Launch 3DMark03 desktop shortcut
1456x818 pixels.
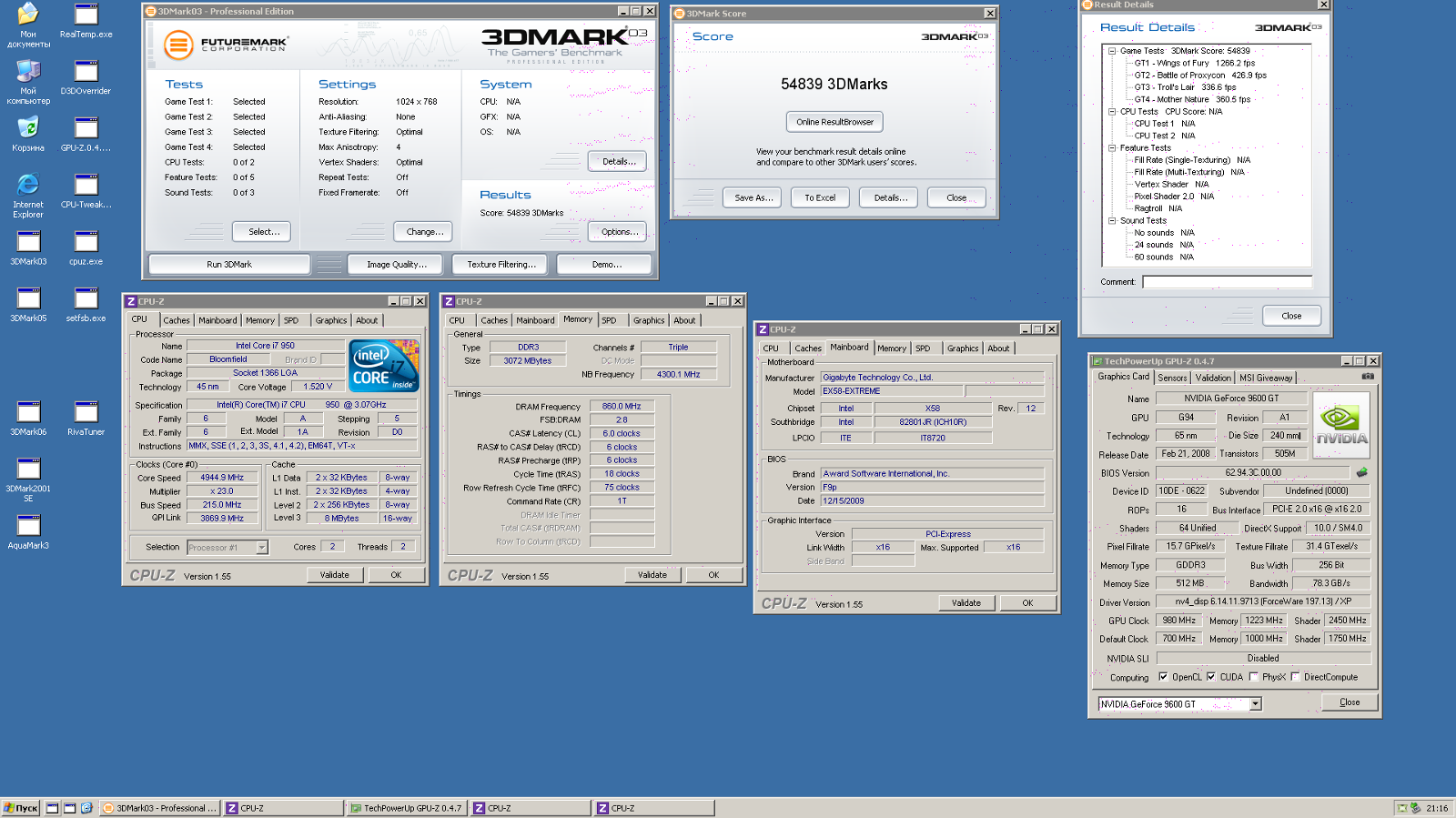[28, 248]
